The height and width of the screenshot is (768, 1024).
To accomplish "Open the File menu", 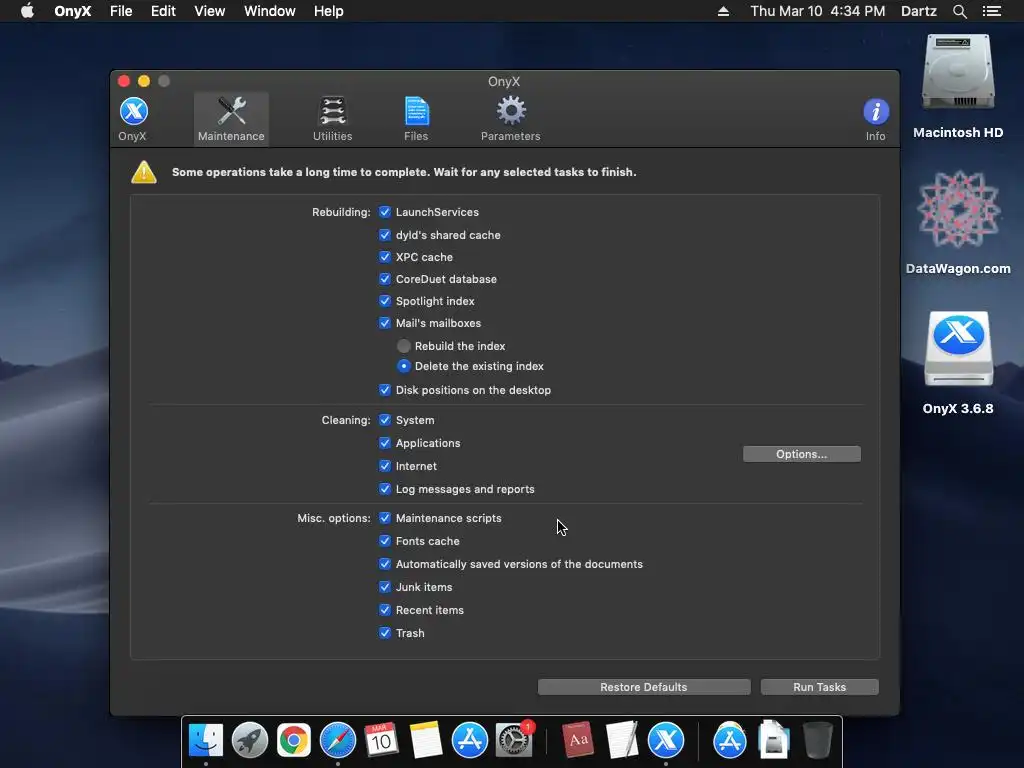I will point(121,11).
